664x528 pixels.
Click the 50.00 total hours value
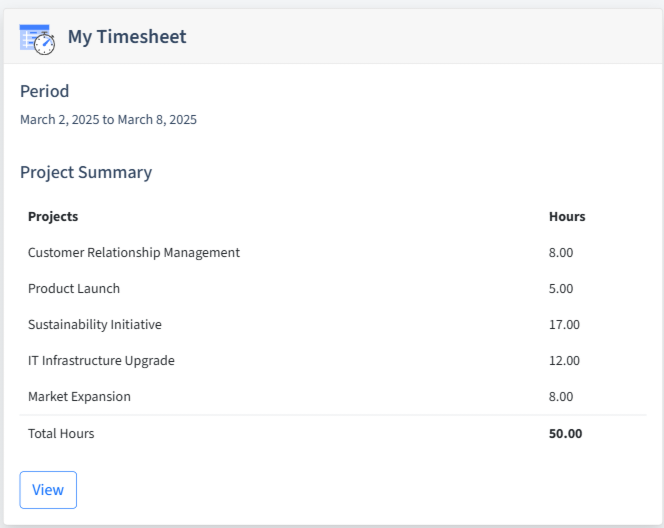click(x=565, y=434)
